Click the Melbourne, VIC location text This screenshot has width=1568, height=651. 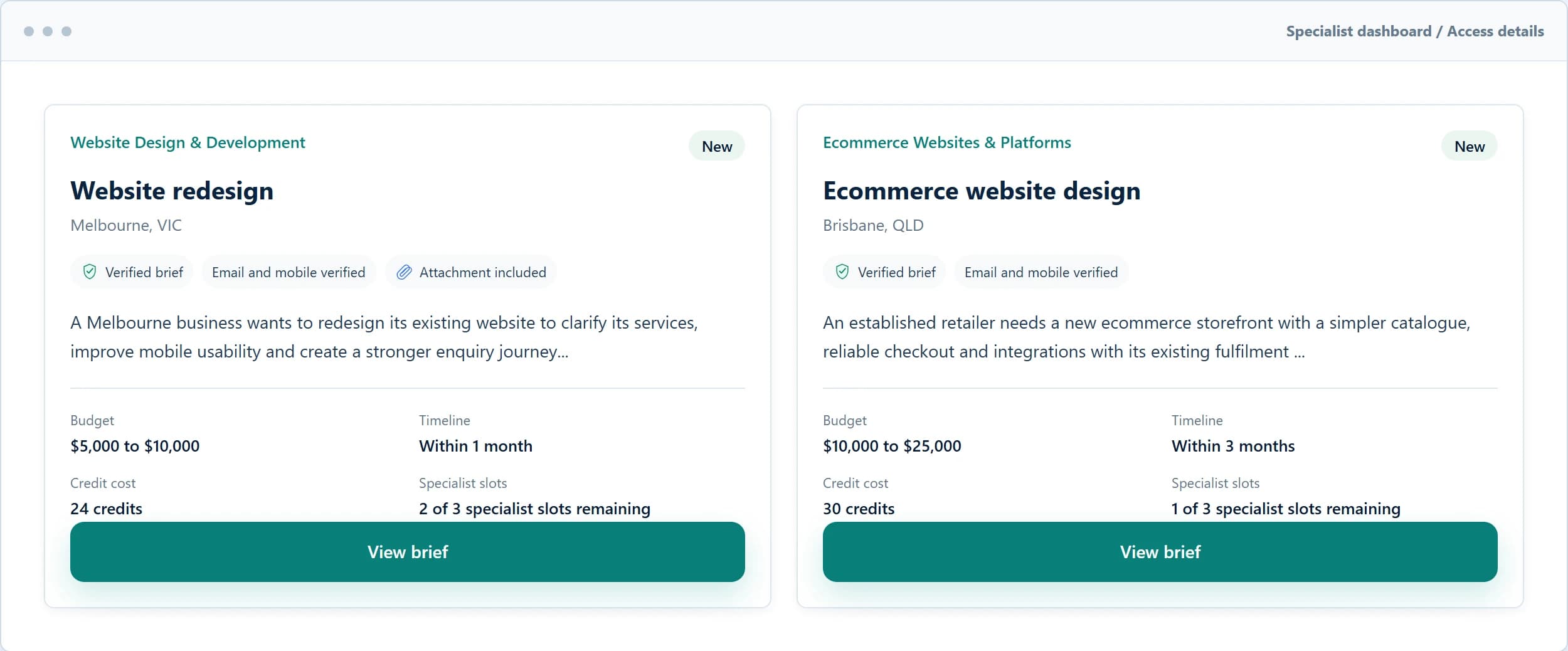126,225
